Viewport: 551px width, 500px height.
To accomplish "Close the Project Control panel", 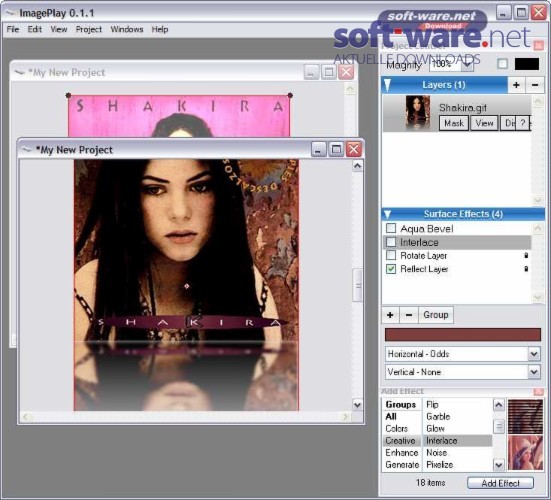I will click(x=538, y=45).
